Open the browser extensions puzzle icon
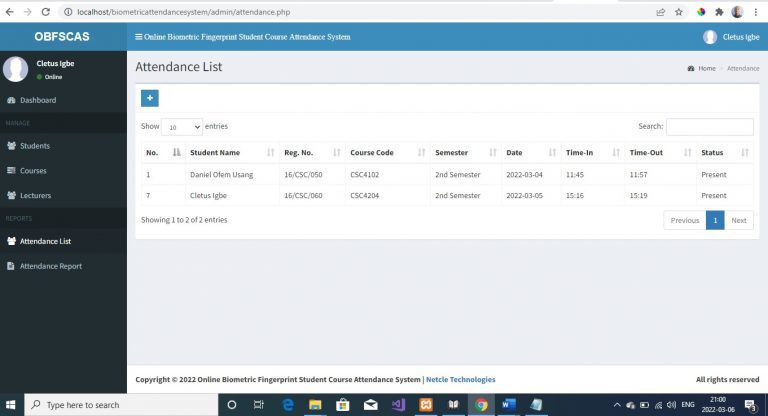Viewport: 768px width, 416px height. 719,12
